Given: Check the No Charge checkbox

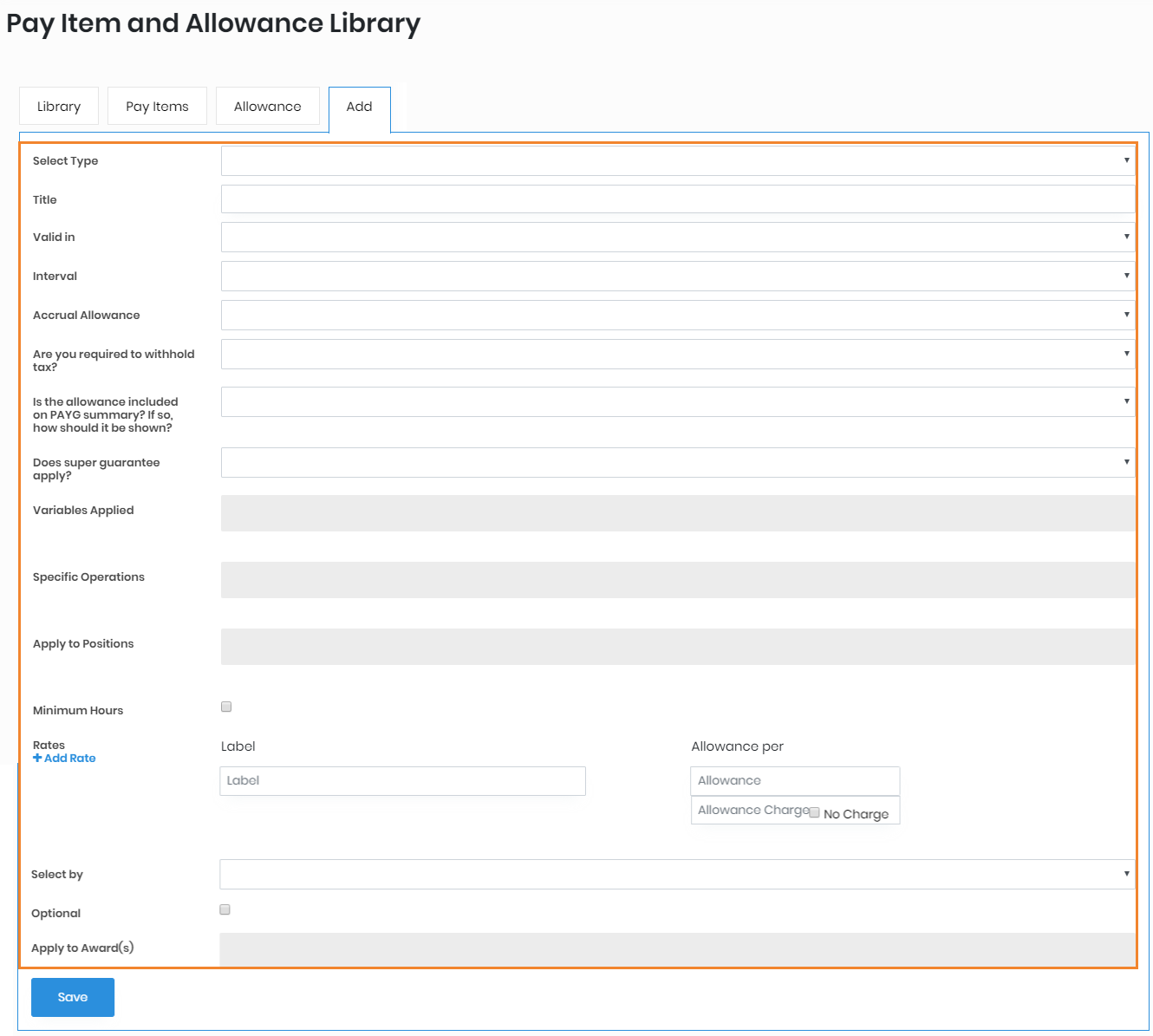Looking at the screenshot, I should tap(814, 812).
